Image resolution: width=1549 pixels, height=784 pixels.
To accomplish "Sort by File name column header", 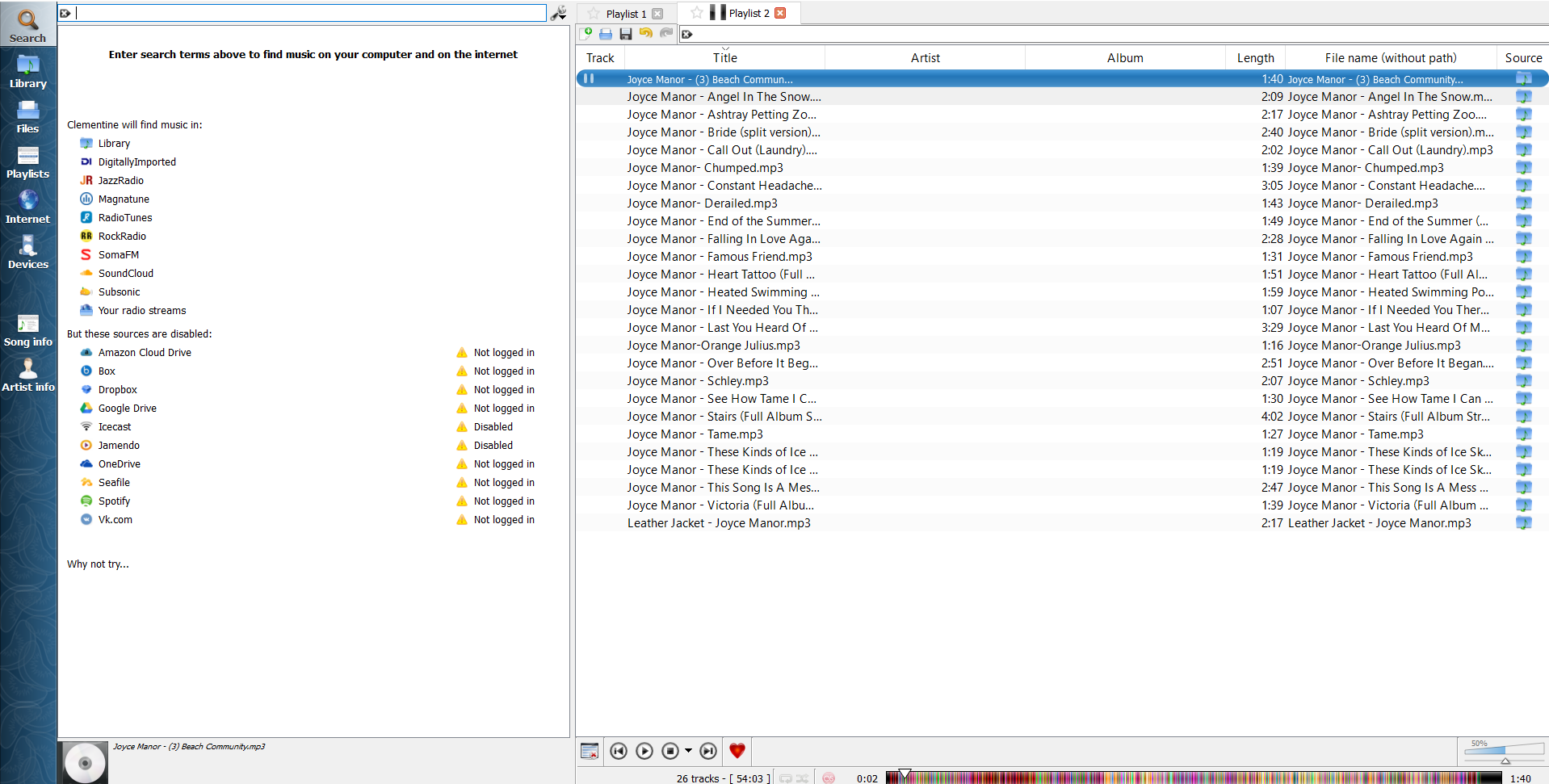I will [x=1390, y=58].
